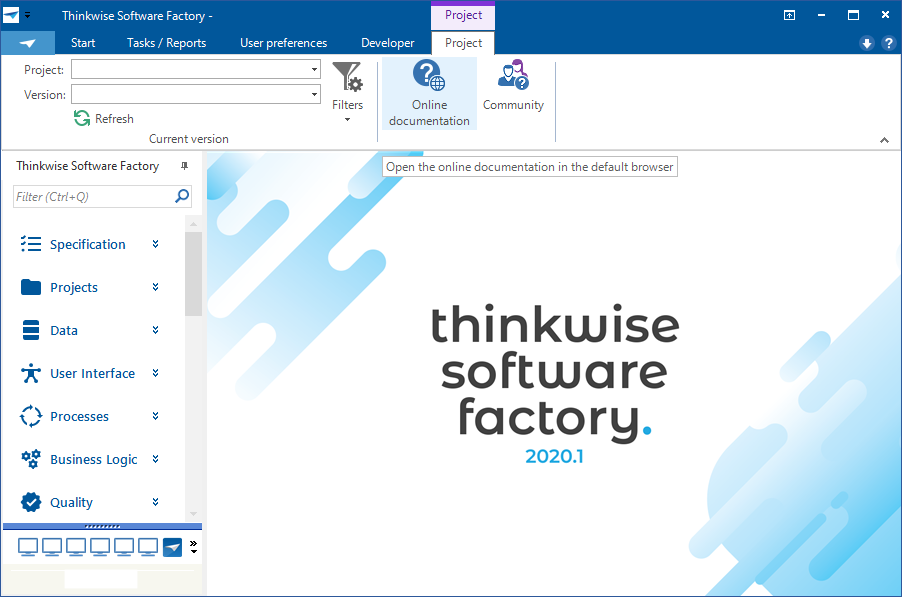
Task: Open the Business Logic menu group
Action: (x=94, y=460)
